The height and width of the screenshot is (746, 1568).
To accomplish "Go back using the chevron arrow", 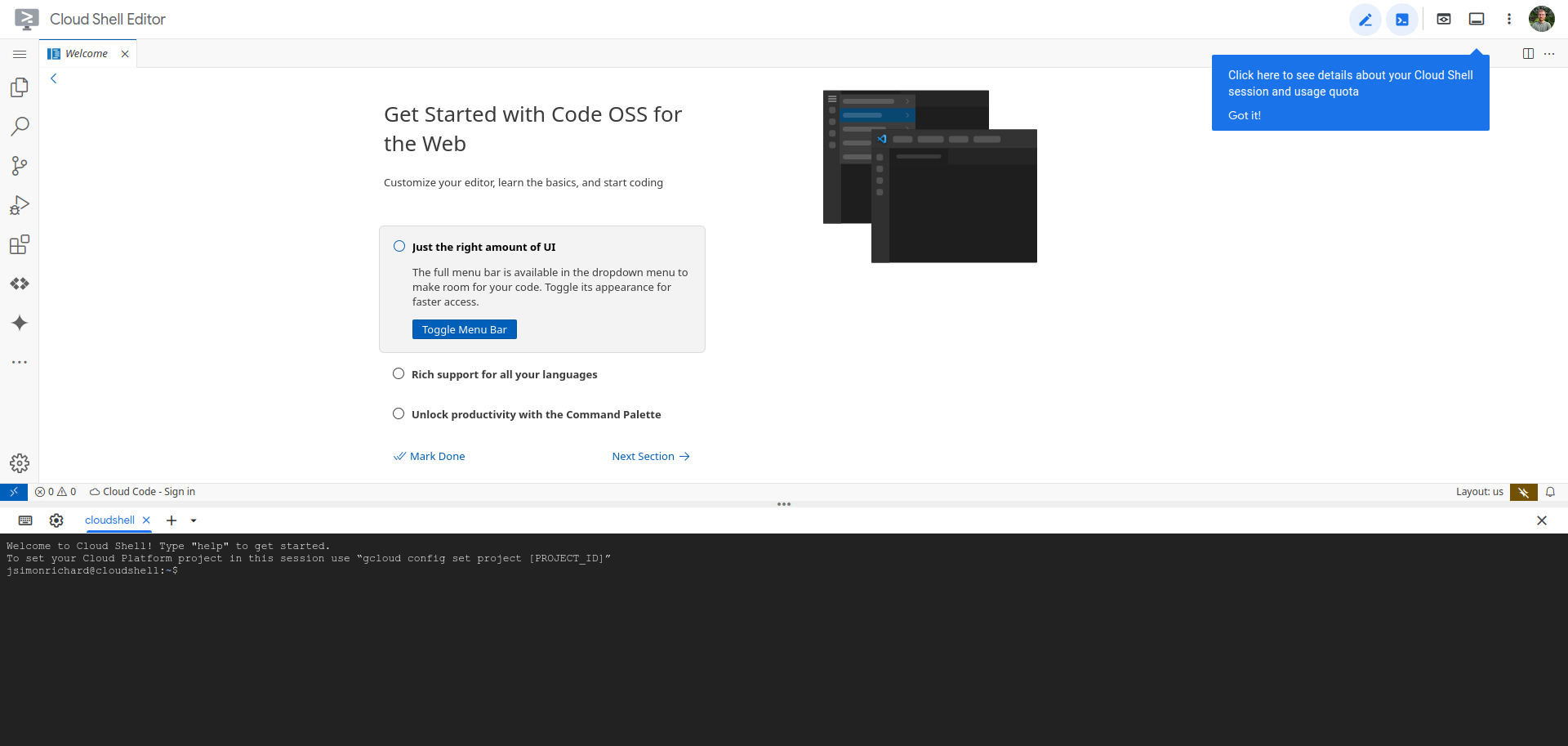I will tap(54, 78).
